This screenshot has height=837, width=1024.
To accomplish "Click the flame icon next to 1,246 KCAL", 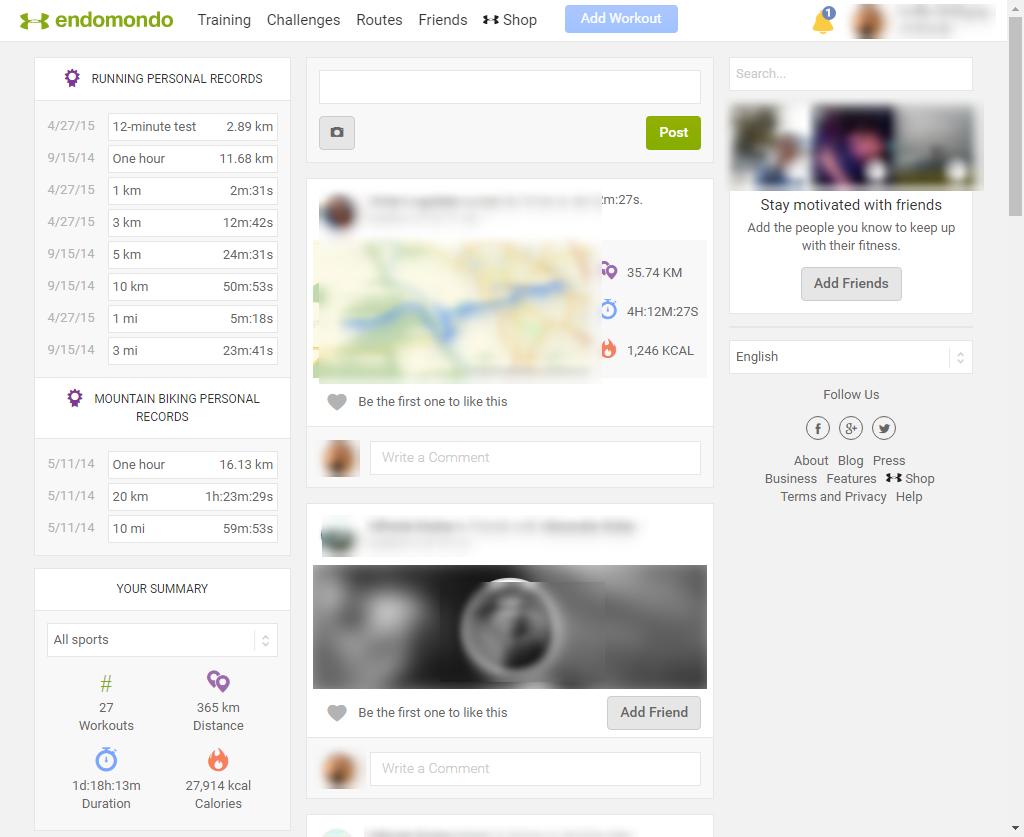I will point(609,349).
